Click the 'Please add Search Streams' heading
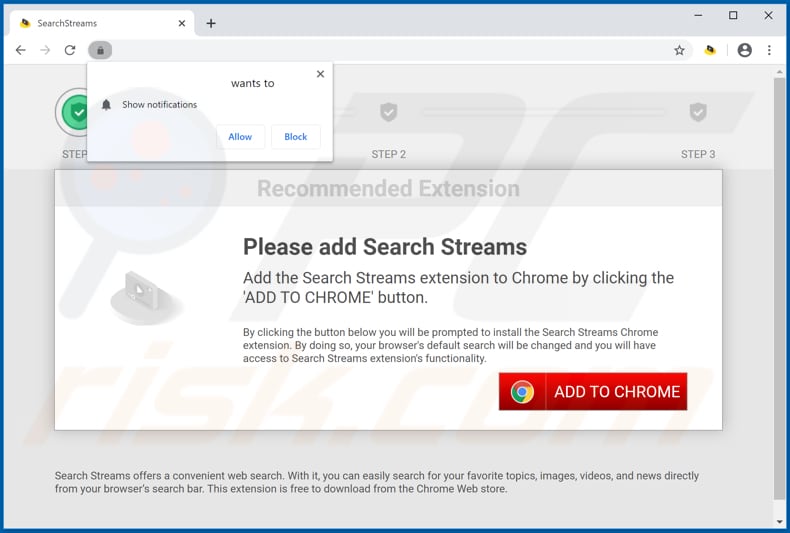Screen dimensions: 790x533 pos(385,247)
